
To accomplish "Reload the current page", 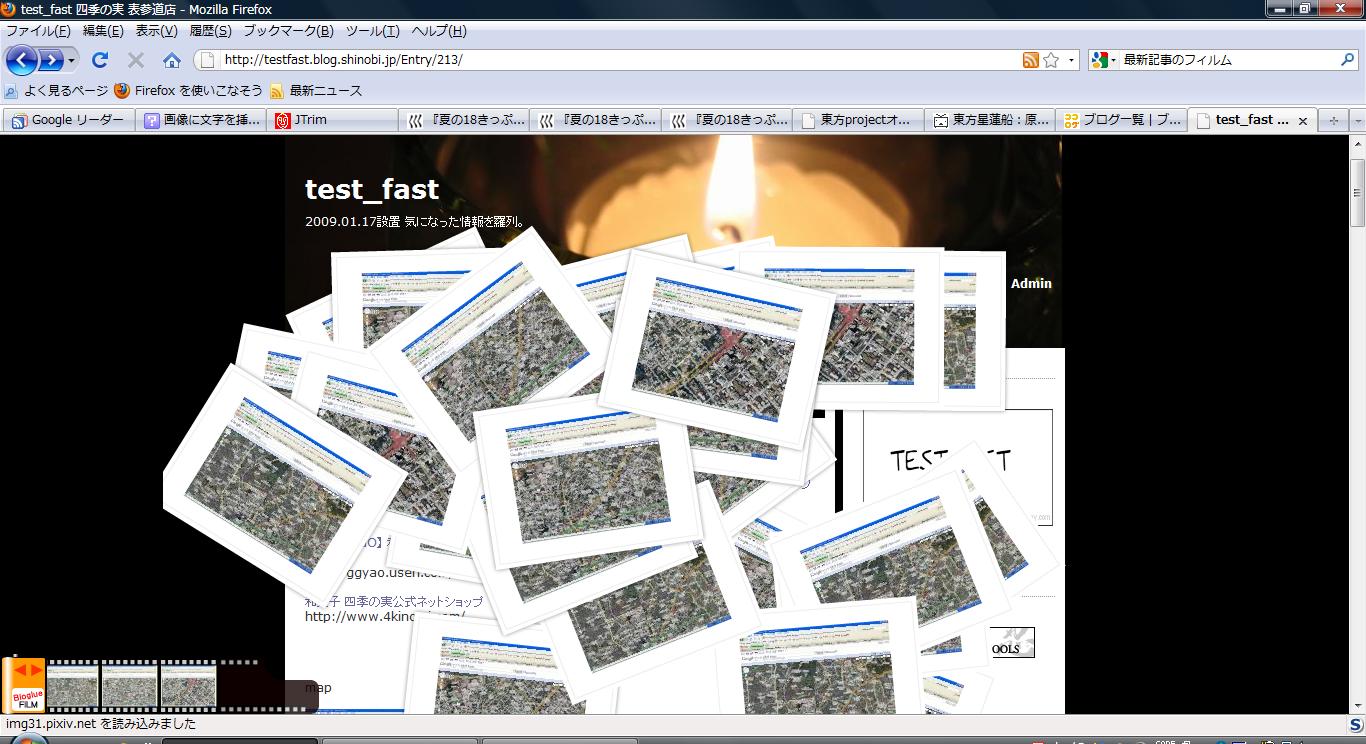I will point(100,60).
